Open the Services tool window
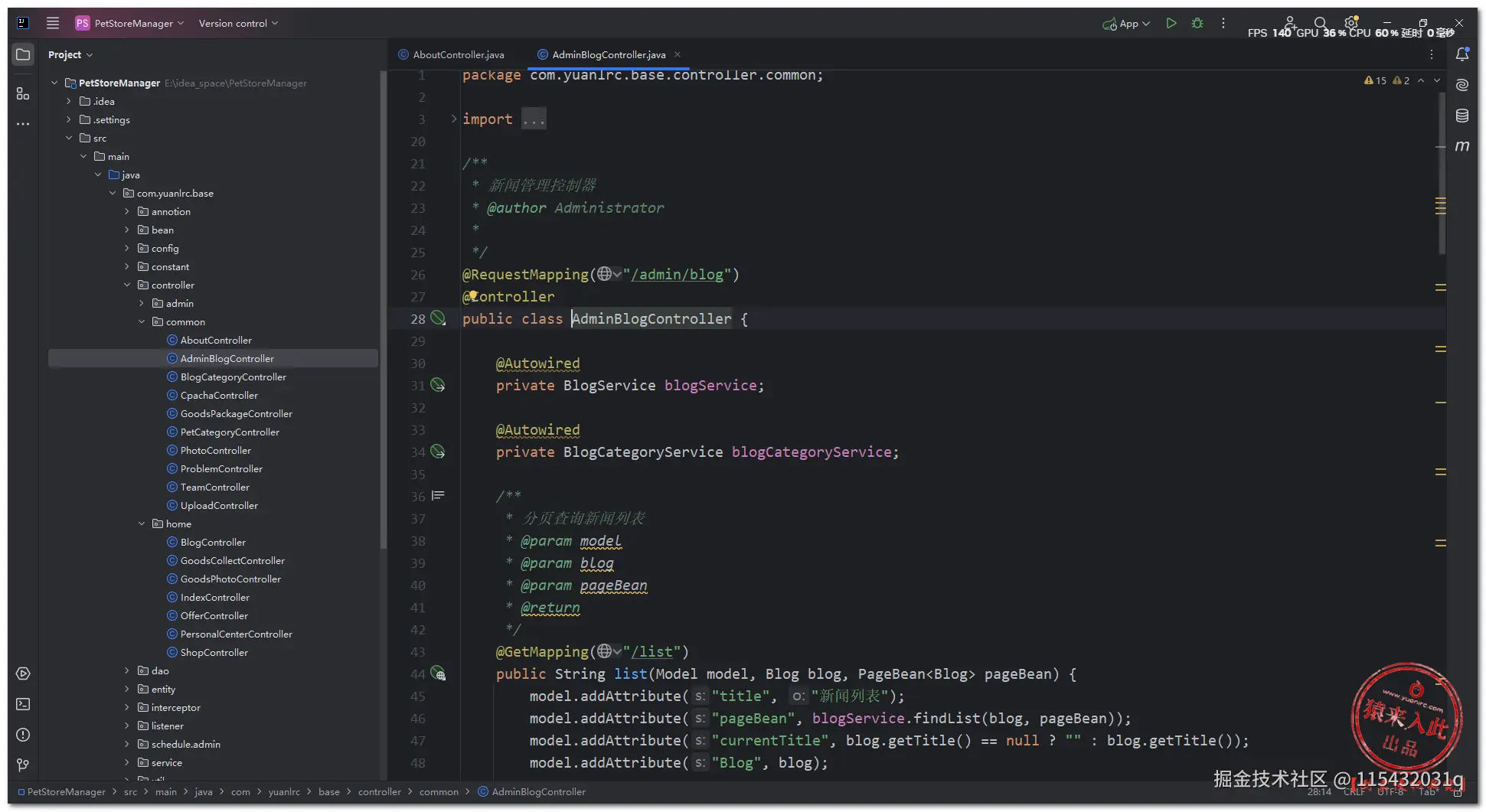1486x812 pixels. (x=23, y=673)
